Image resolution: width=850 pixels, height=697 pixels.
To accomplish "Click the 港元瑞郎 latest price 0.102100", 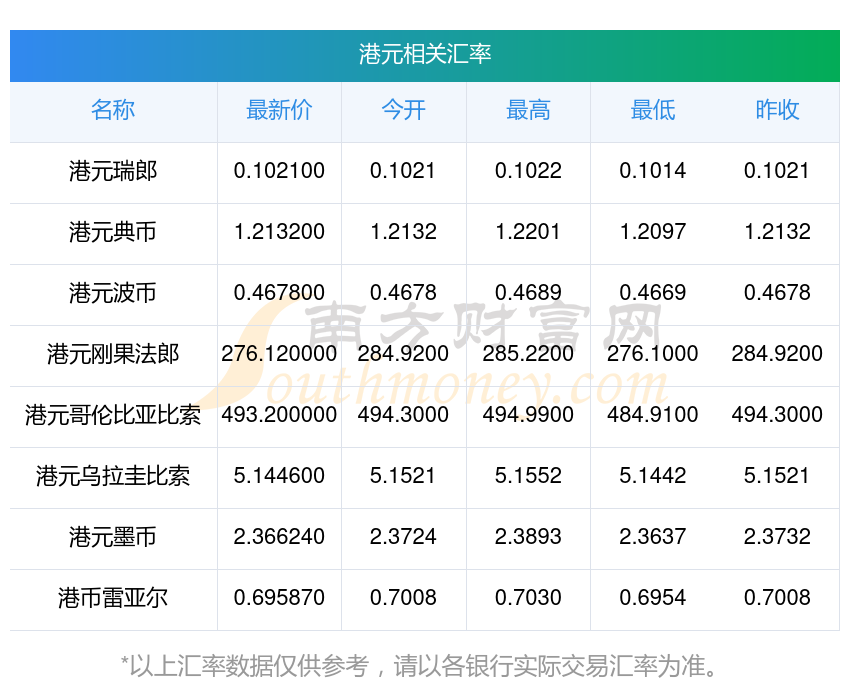I will click(279, 171).
